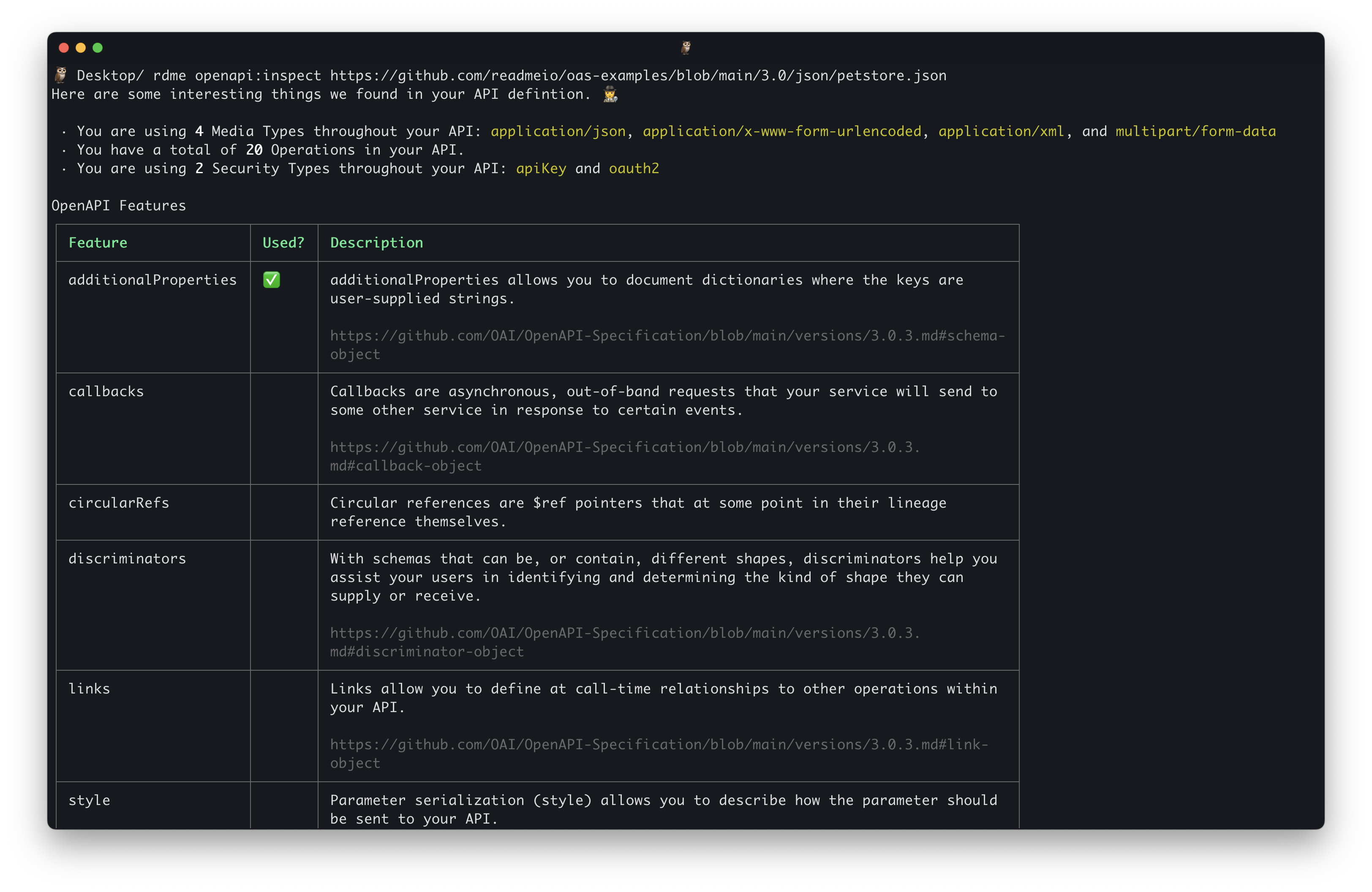Click the red close window button
Screen dimensions: 1372x892
64,48
